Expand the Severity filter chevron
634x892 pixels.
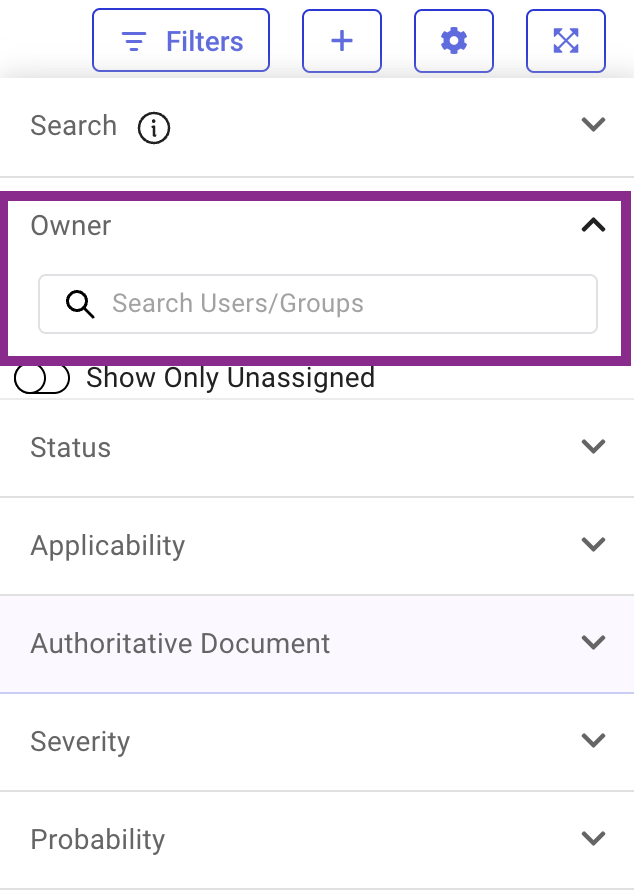tap(594, 741)
